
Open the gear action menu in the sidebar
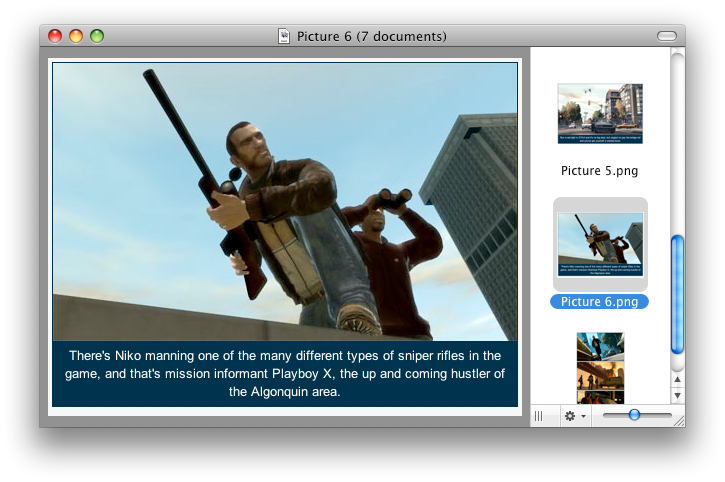(x=575, y=416)
